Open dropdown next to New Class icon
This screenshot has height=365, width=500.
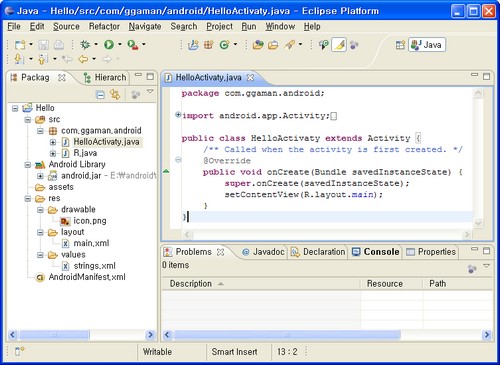(x=235, y=44)
